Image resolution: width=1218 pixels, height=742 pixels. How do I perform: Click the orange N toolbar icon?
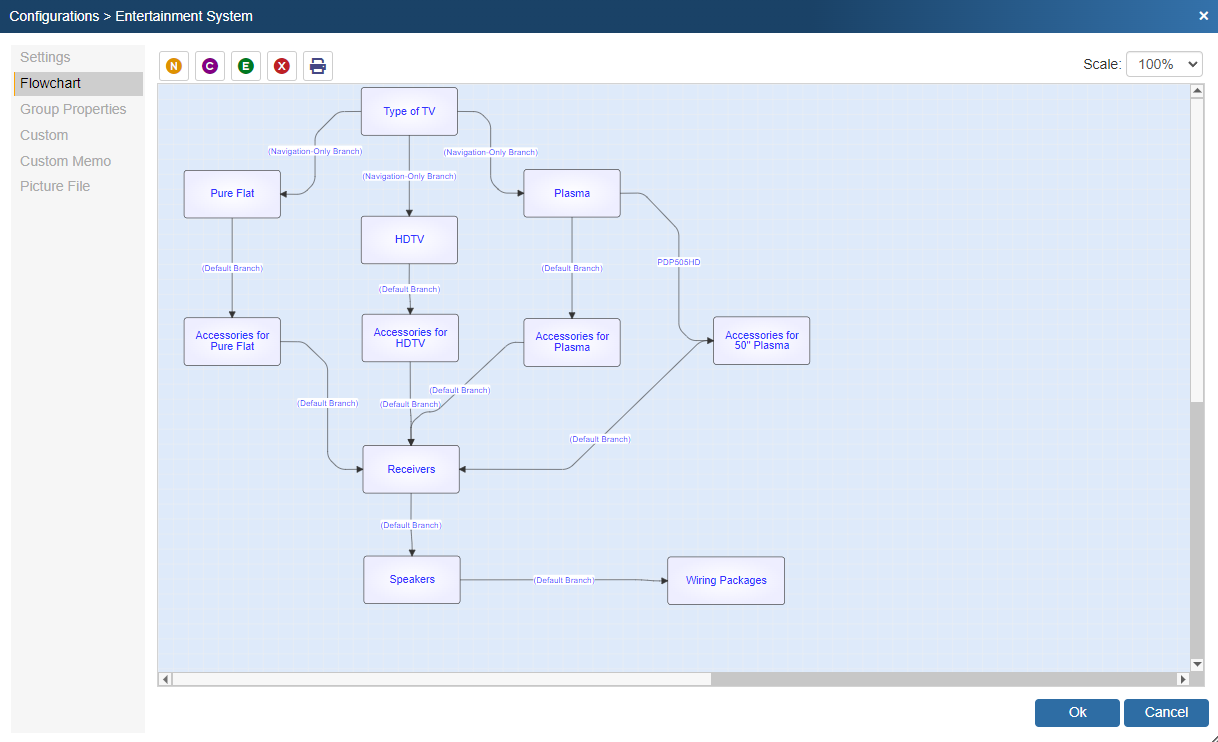[x=174, y=66]
